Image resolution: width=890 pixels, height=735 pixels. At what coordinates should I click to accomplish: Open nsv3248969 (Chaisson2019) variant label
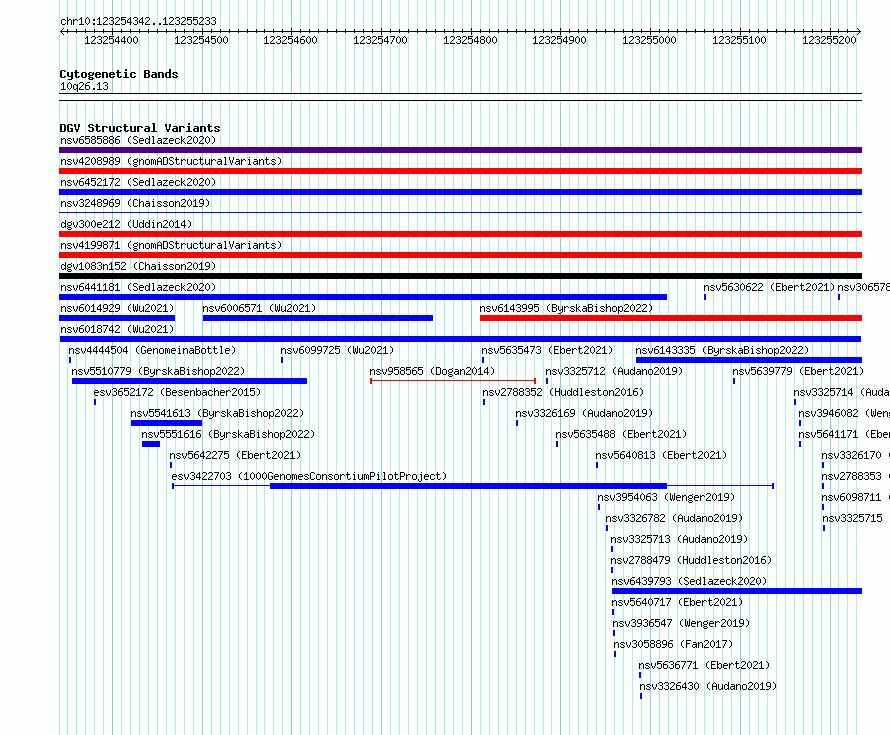(x=135, y=203)
